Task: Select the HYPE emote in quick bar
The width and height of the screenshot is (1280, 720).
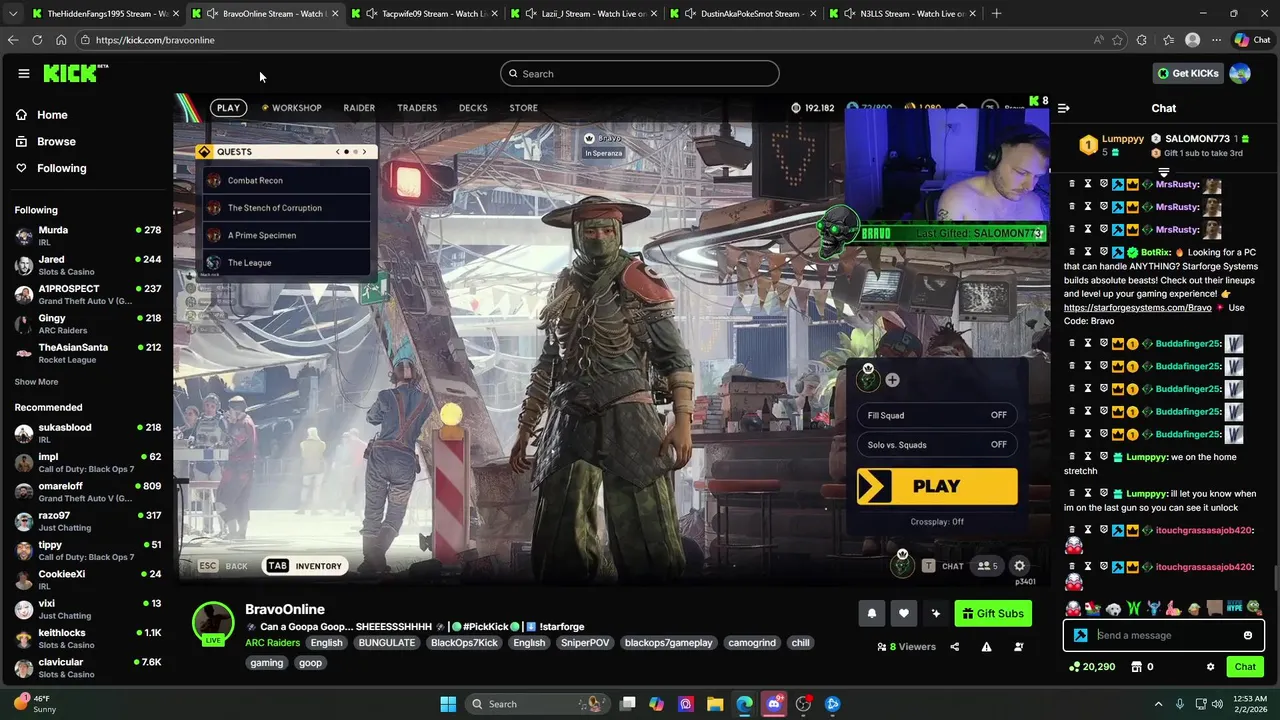Action: pyautogui.click(x=1234, y=608)
